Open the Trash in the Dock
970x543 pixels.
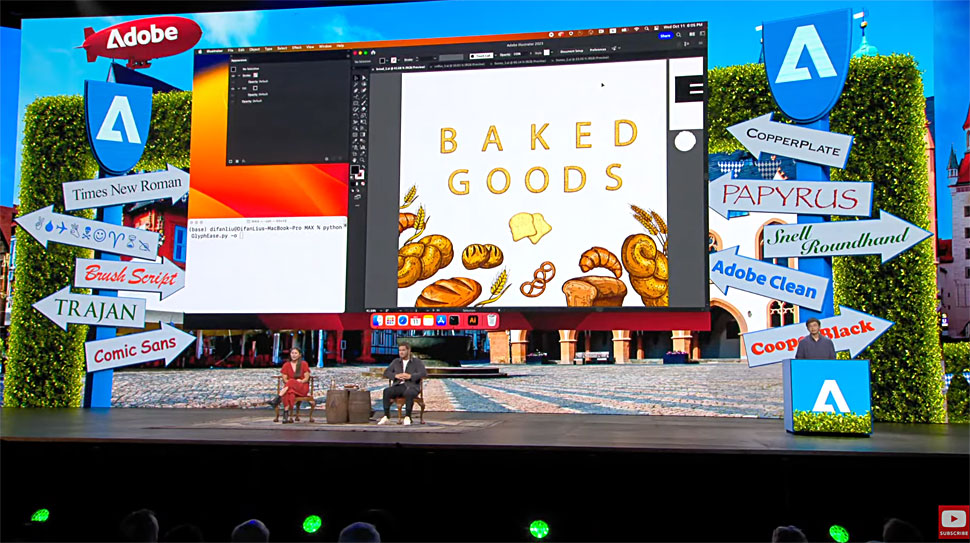tap(492, 320)
